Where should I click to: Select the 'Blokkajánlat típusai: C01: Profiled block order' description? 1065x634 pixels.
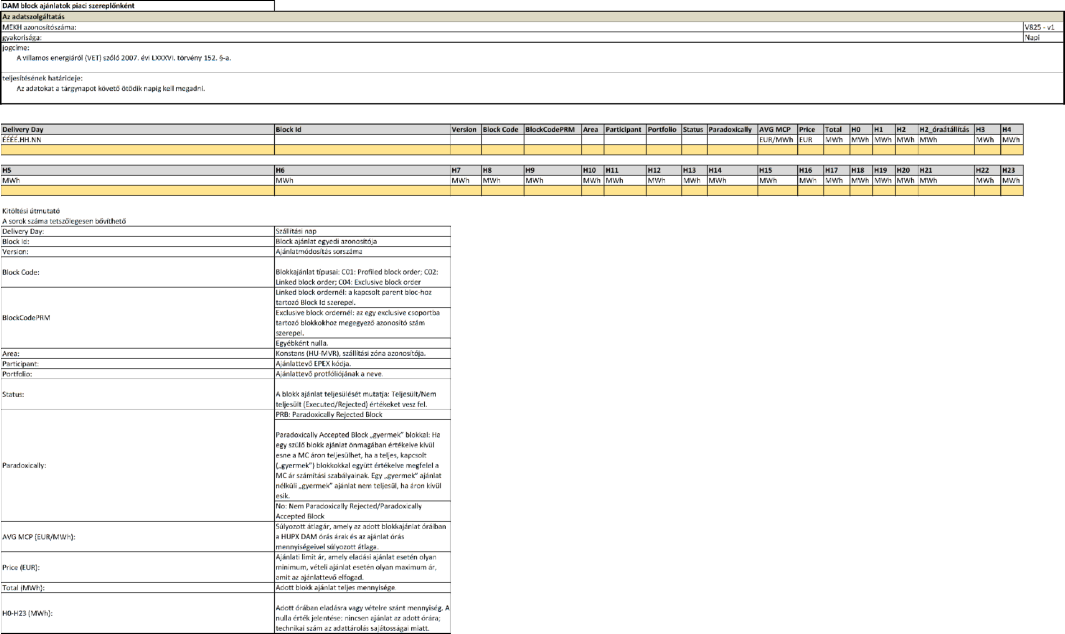pyautogui.click(x=363, y=272)
